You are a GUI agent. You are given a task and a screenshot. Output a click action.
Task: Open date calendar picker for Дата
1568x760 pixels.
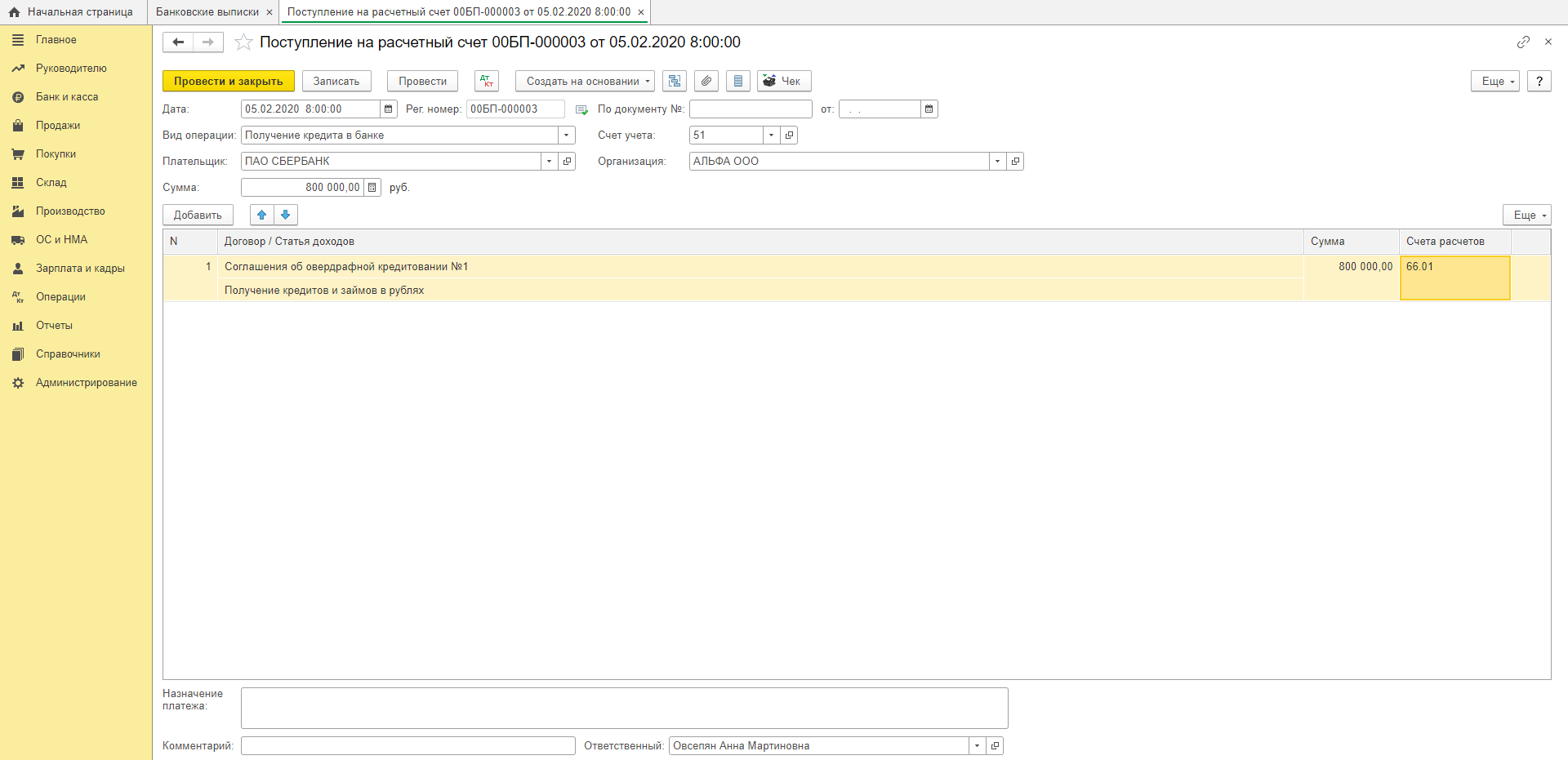389,109
